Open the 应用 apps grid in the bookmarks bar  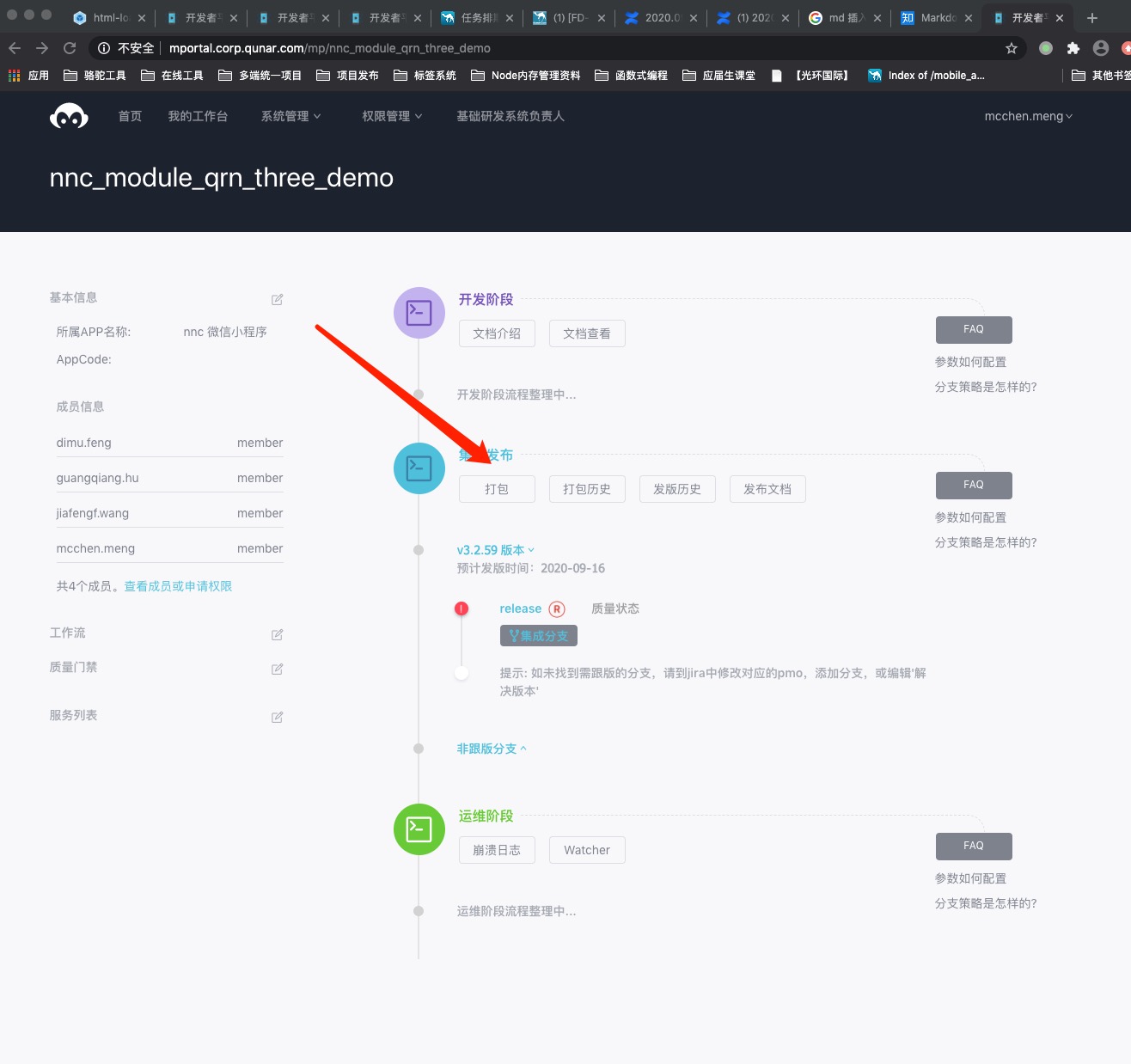[x=28, y=76]
